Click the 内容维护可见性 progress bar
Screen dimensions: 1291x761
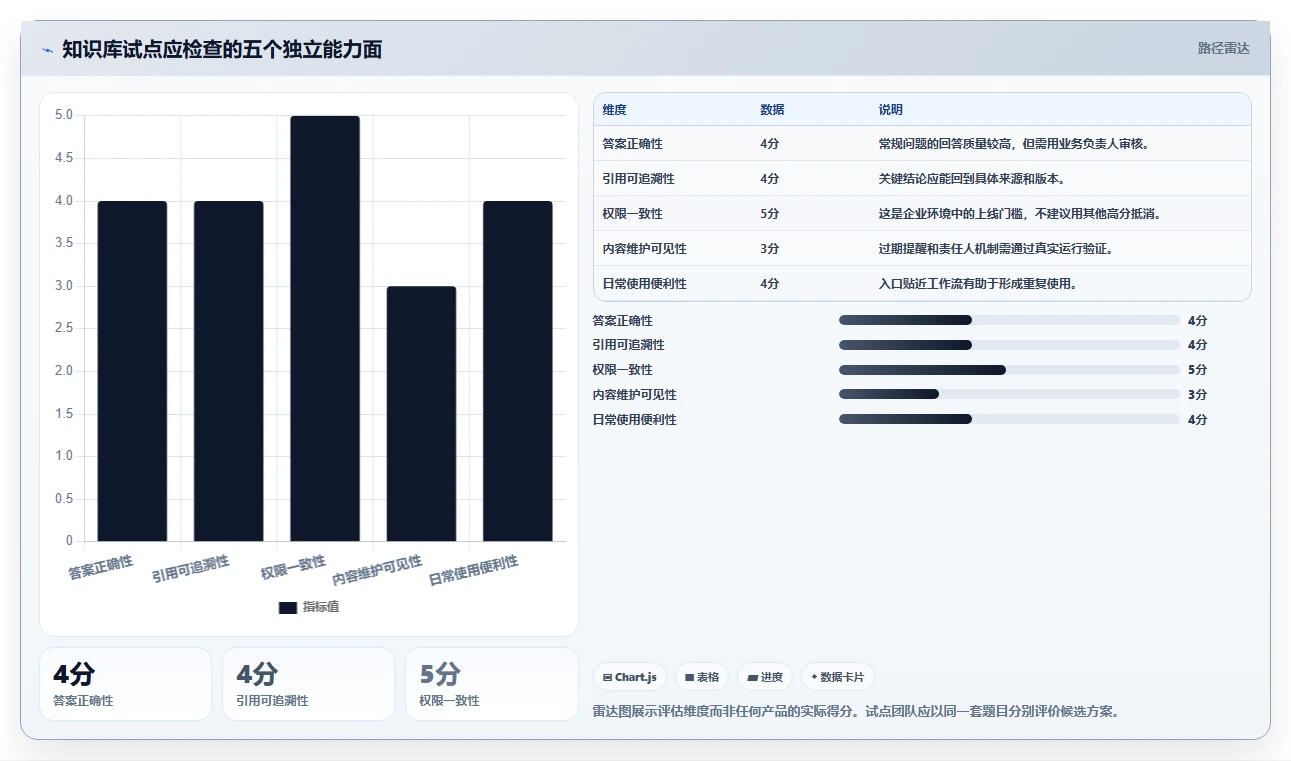pyautogui.click(x=1010, y=394)
